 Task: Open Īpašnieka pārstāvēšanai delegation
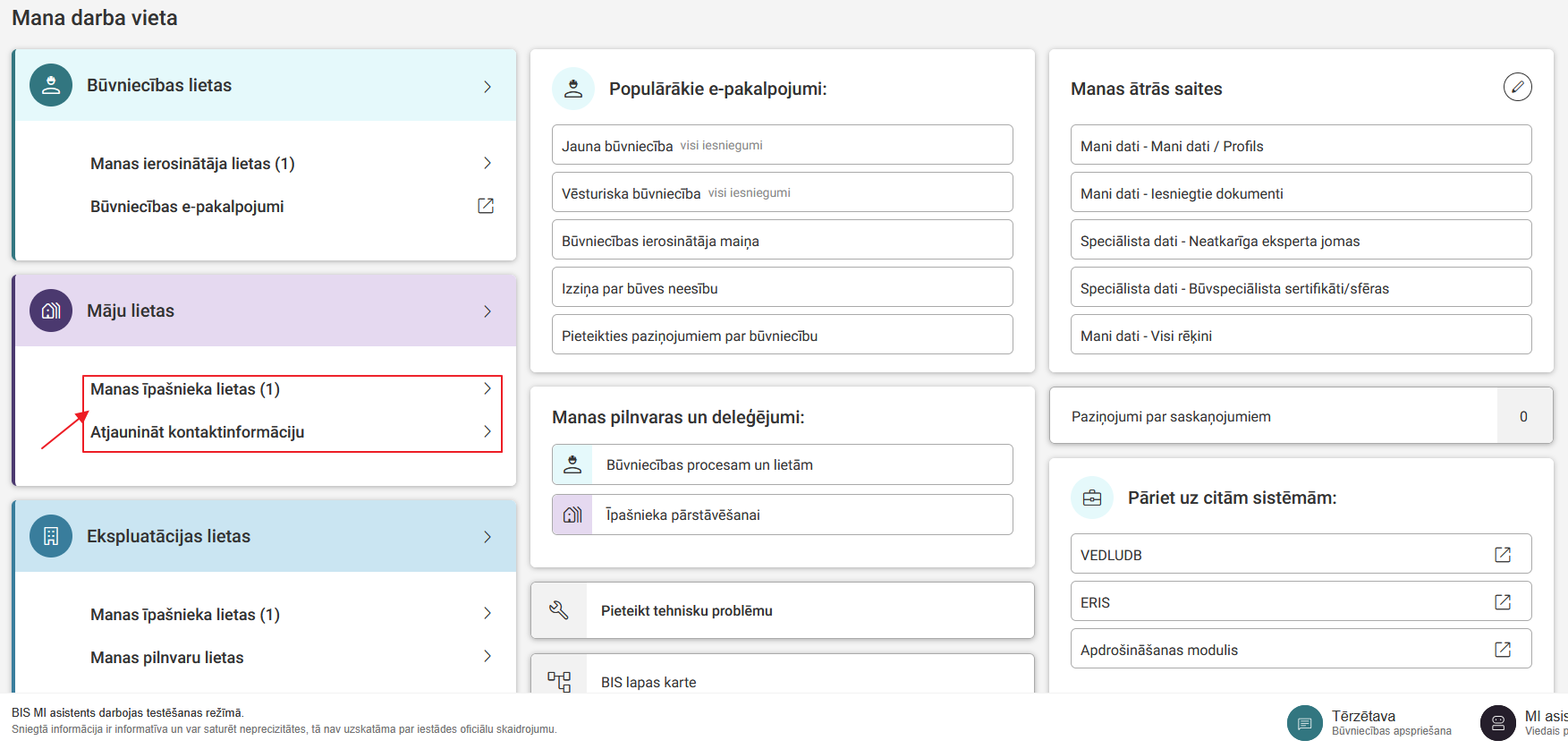[682, 515]
